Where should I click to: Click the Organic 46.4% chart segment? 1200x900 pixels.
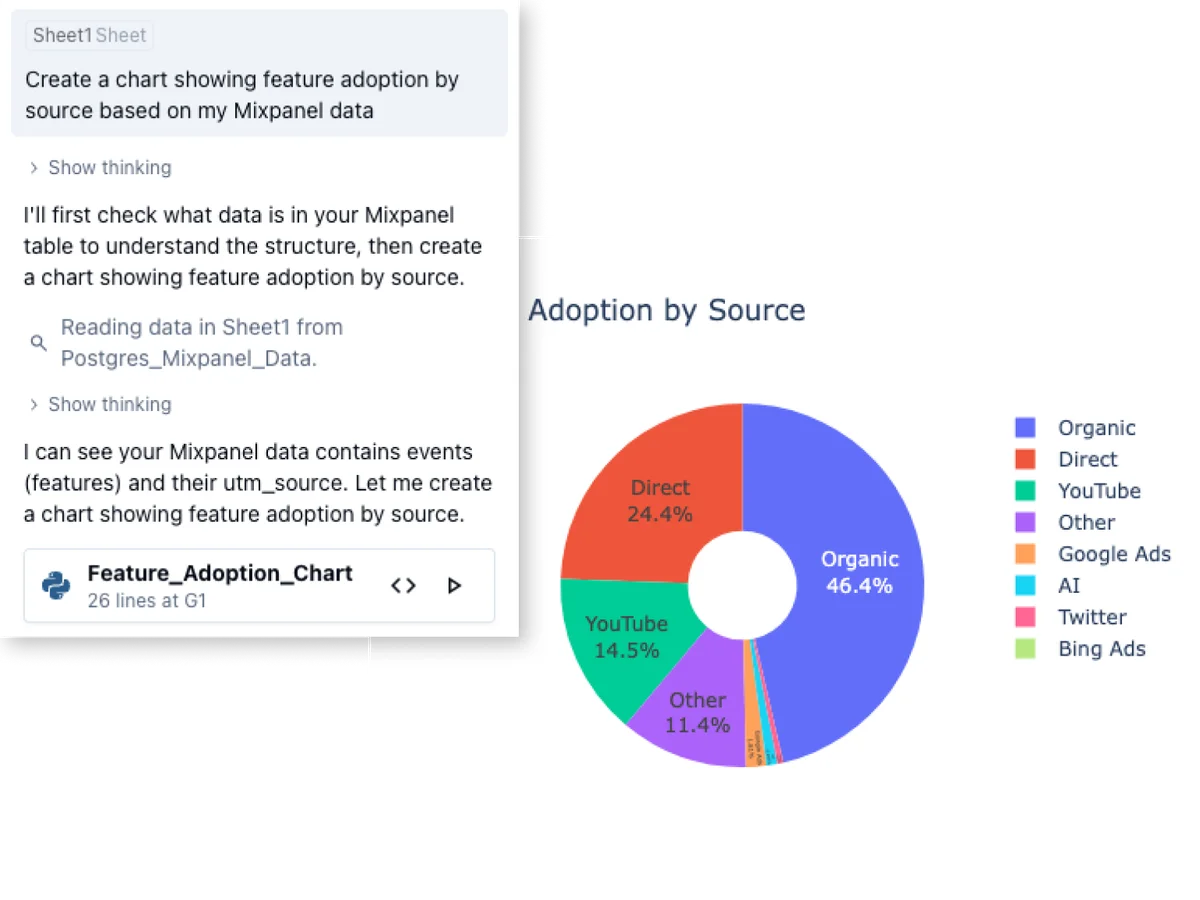click(x=860, y=570)
